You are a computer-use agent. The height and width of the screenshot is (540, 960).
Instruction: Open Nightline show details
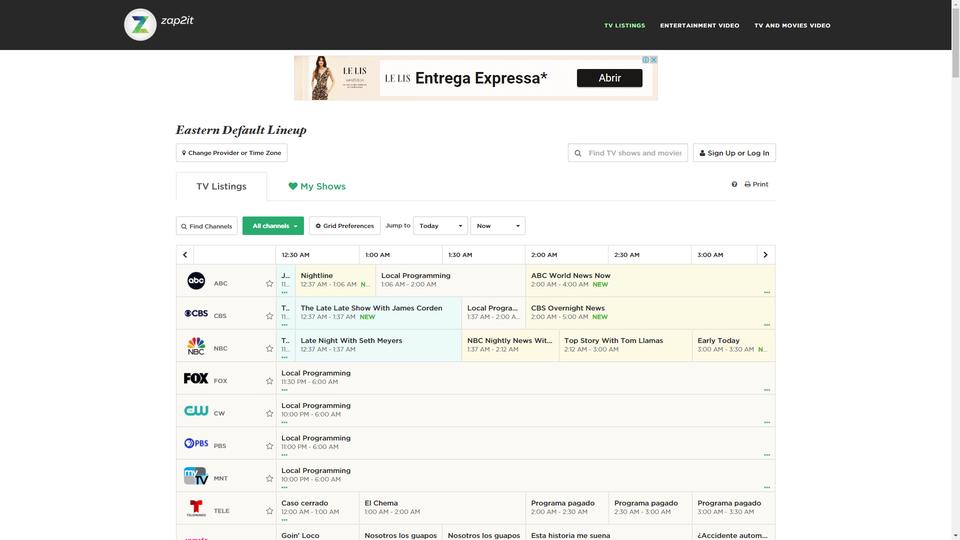point(335,280)
